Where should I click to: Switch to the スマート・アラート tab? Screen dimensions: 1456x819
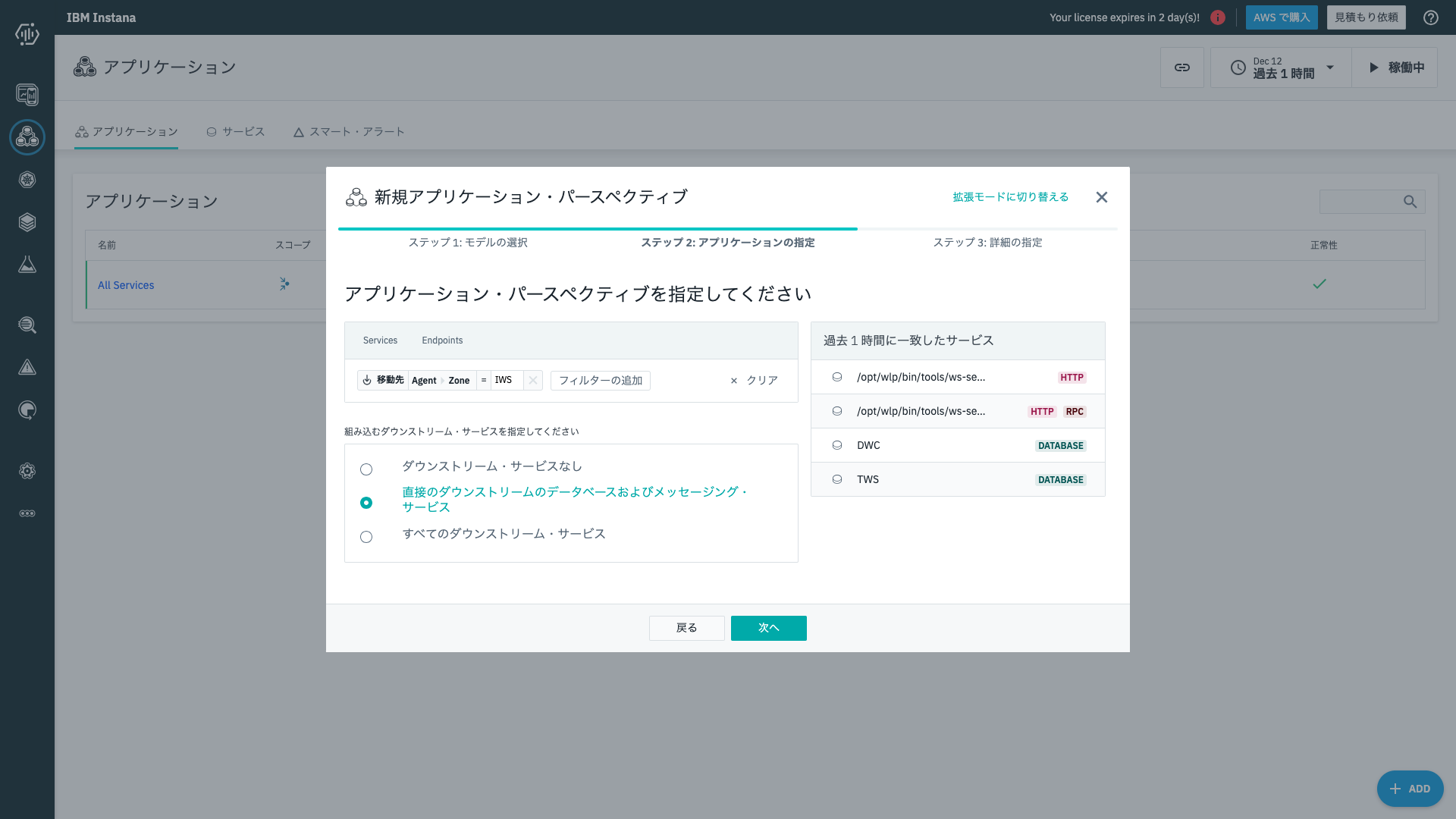(348, 131)
